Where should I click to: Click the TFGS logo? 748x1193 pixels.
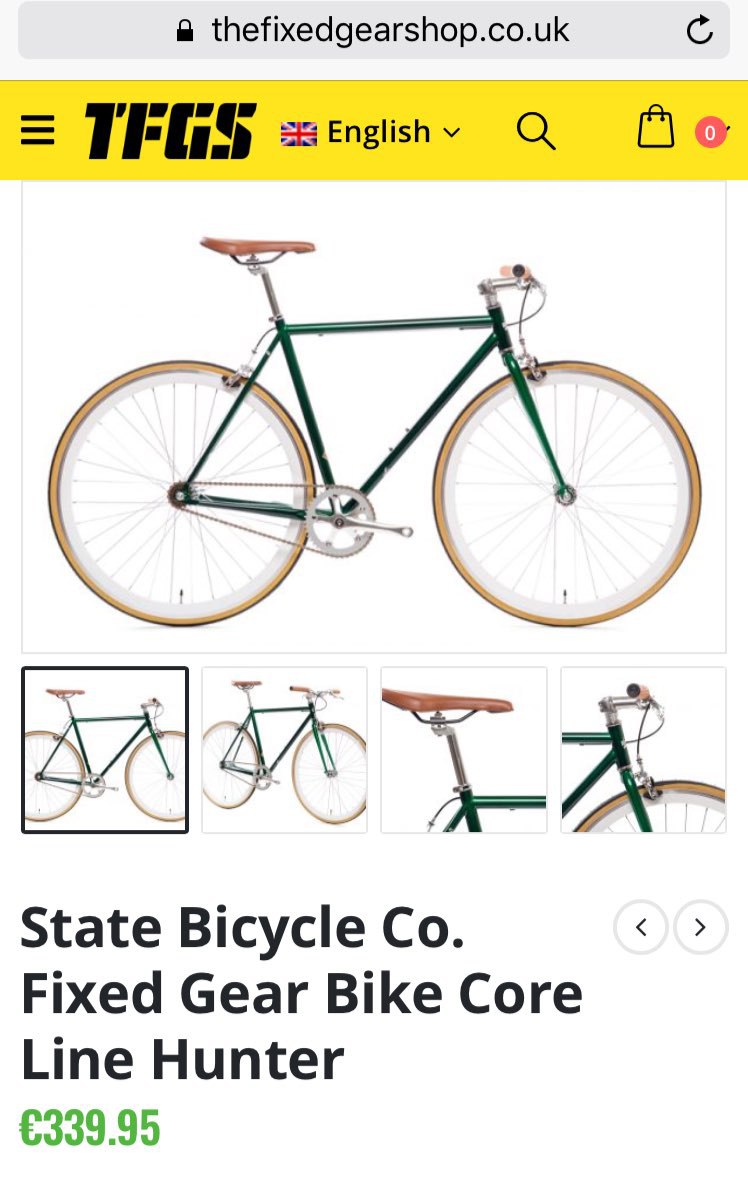click(x=170, y=131)
